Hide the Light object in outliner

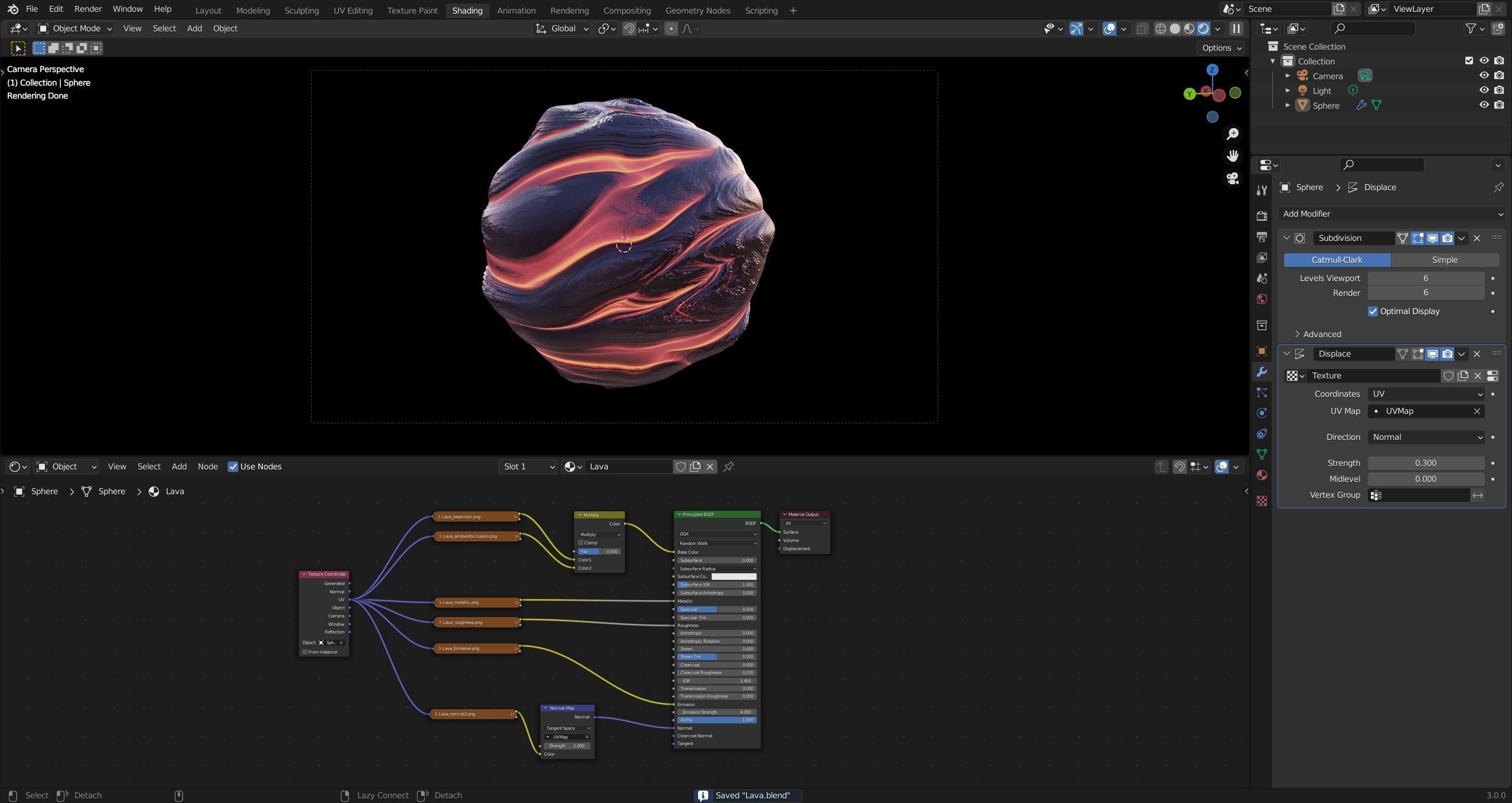coord(1484,90)
